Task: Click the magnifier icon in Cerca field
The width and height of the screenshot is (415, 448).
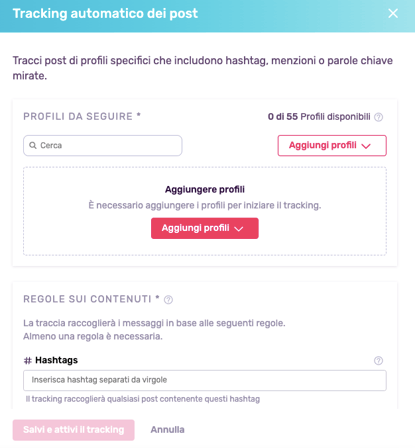Action: point(33,145)
